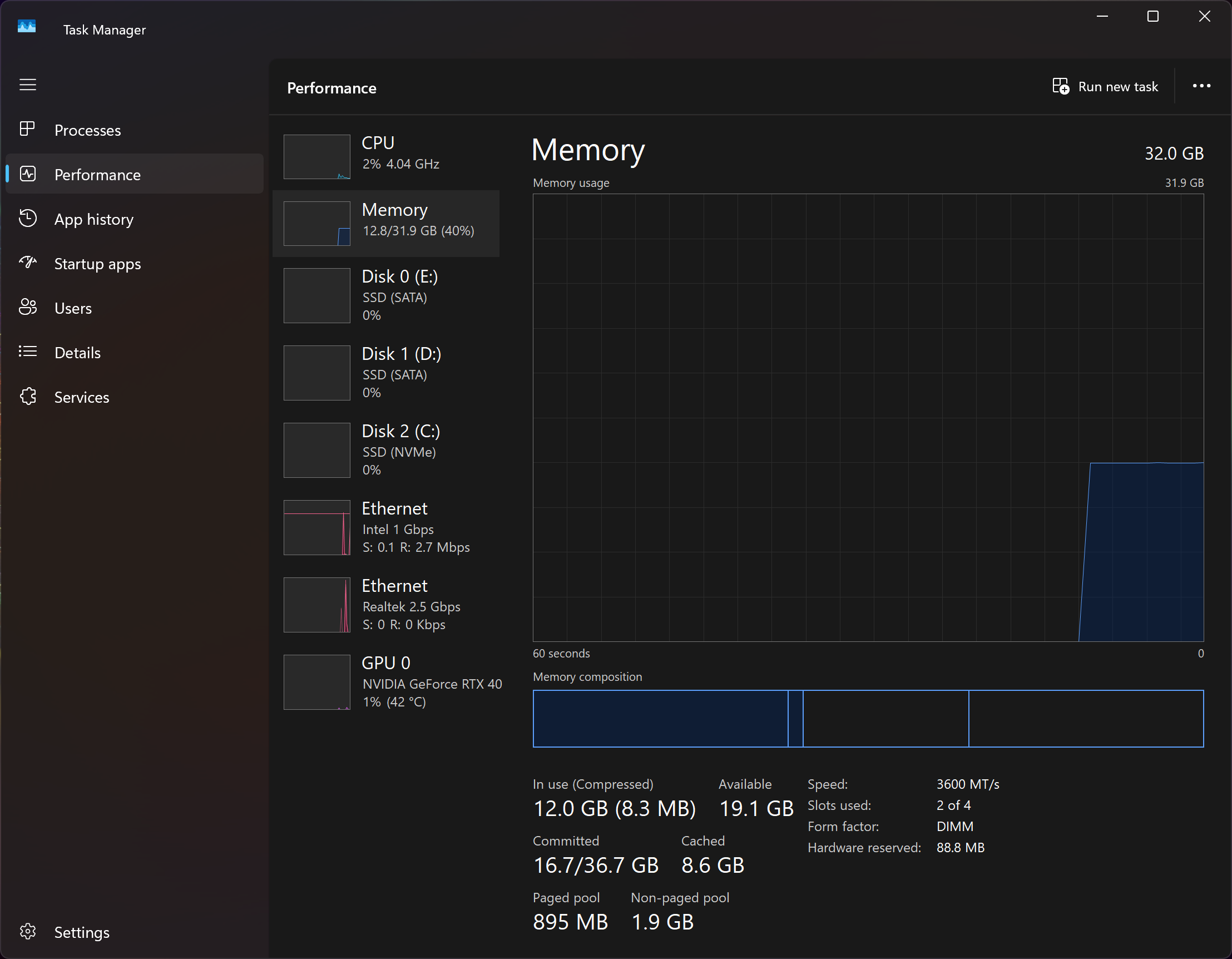Select Disk 0 (E:) resource
The width and height of the screenshot is (1232, 959).
tap(389, 295)
